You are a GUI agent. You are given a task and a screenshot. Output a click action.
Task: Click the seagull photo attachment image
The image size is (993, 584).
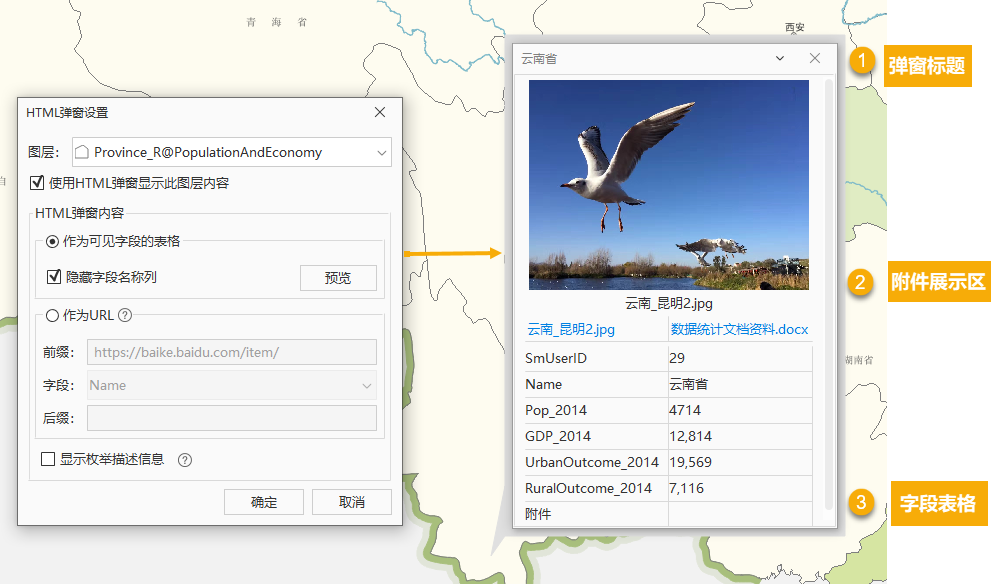668,184
